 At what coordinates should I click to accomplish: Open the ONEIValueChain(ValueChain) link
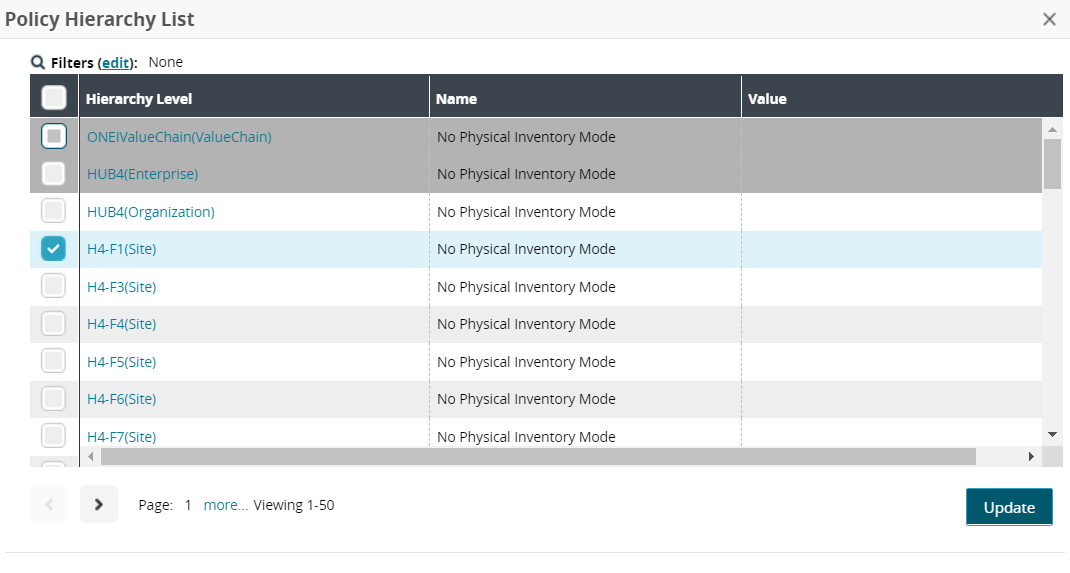coord(179,137)
